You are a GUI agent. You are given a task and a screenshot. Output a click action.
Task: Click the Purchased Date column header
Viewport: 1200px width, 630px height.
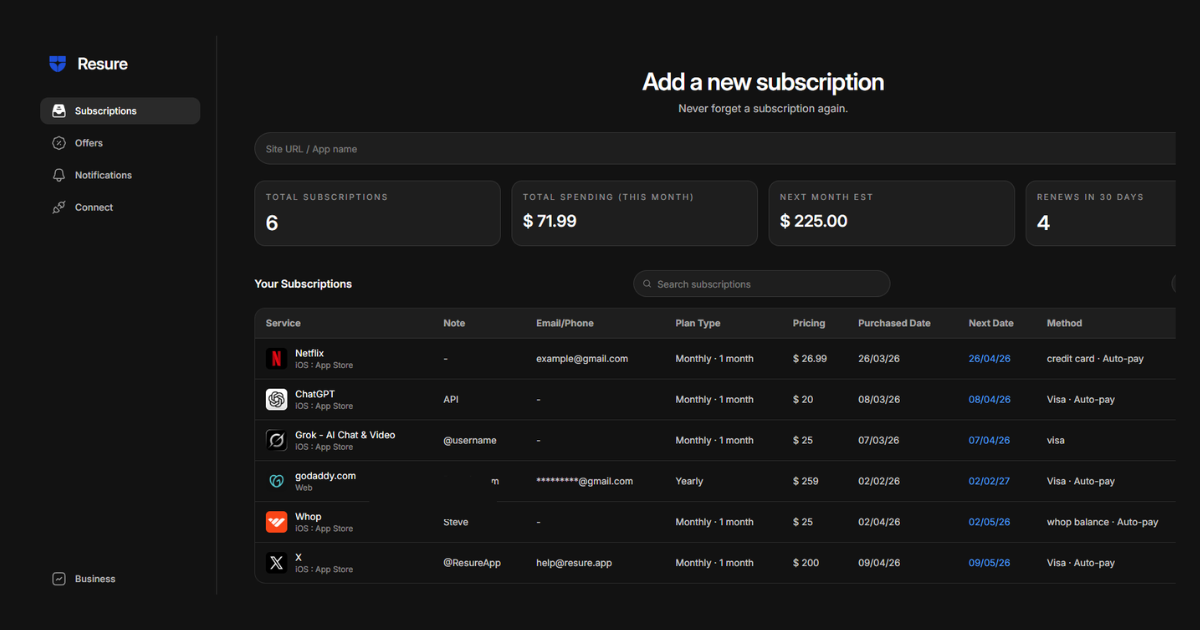point(894,323)
